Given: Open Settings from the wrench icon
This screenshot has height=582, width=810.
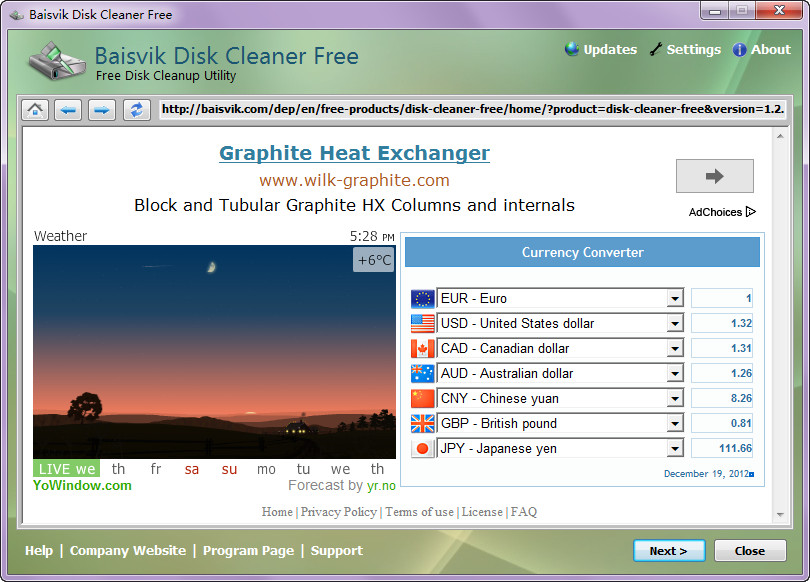Looking at the screenshot, I should click(x=656, y=49).
